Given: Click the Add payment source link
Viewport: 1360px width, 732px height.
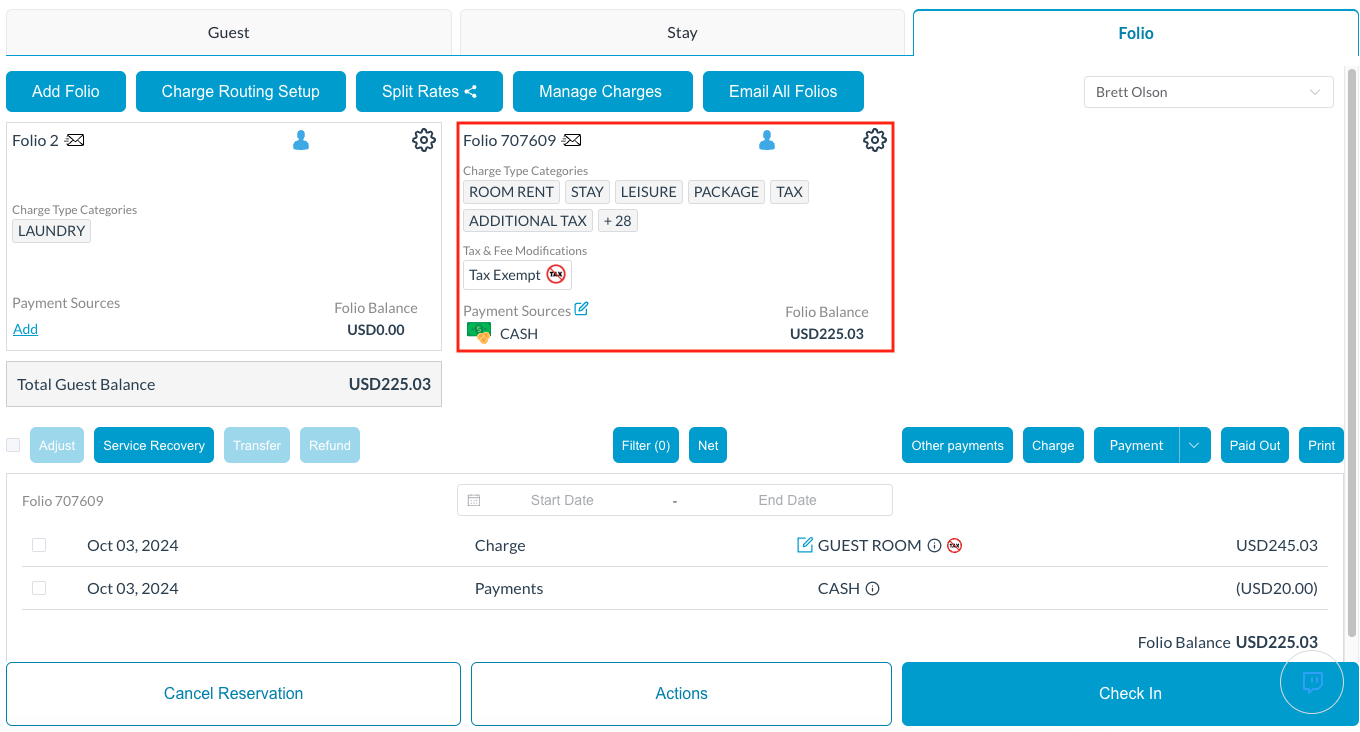Looking at the screenshot, I should pyautogui.click(x=25, y=329).
